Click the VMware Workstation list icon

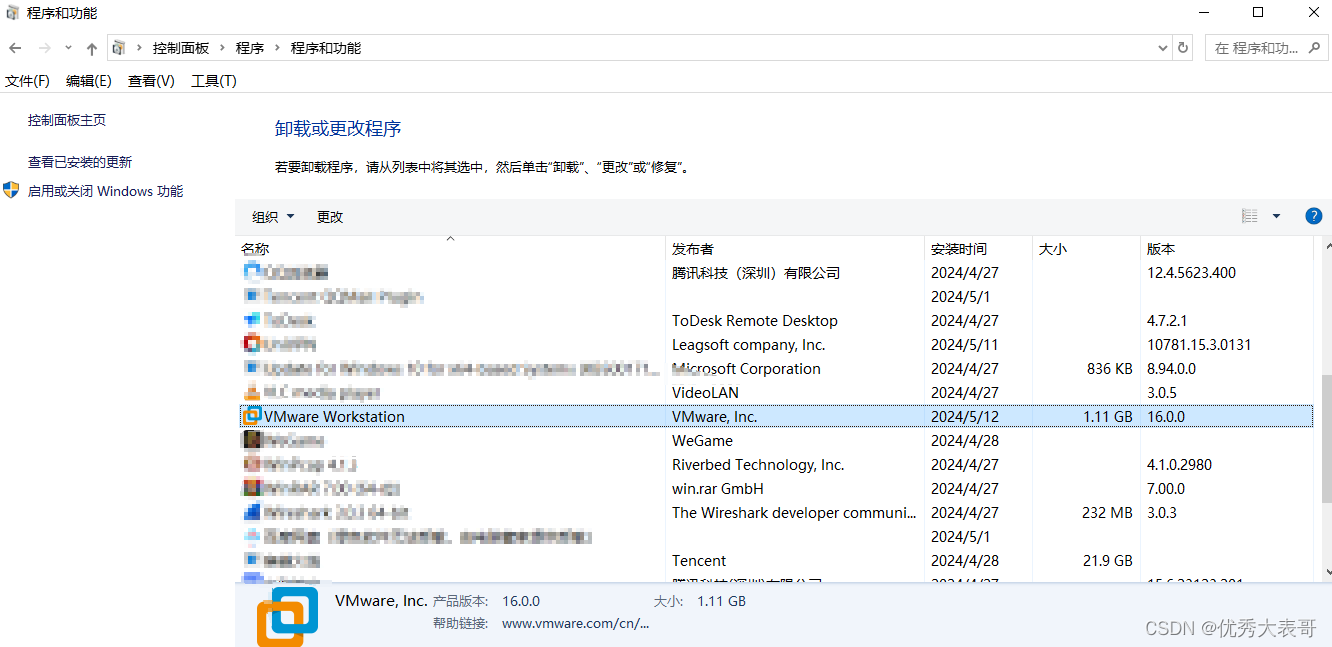(252, 416)
